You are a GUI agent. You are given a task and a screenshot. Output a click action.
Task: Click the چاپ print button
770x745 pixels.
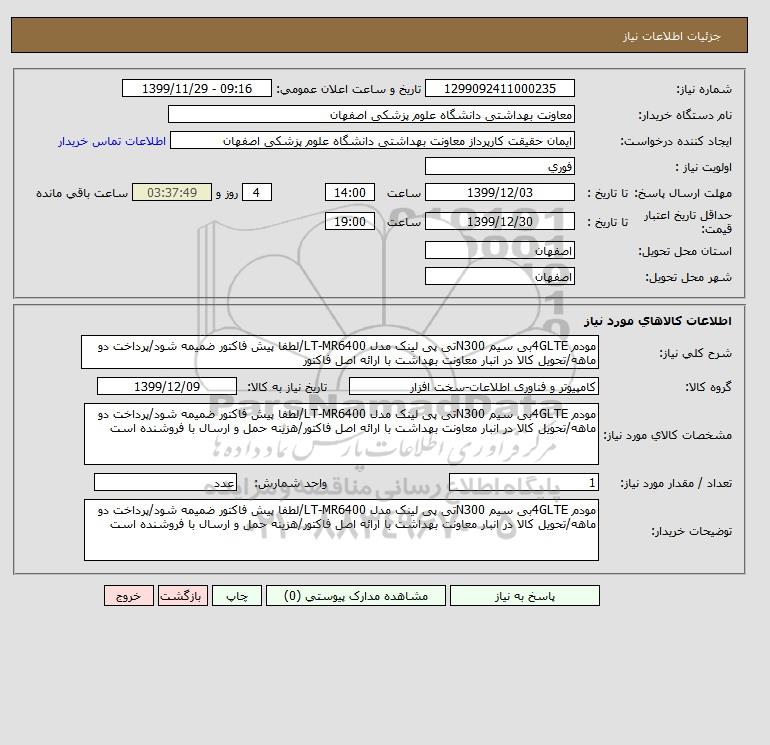[237, 596]
